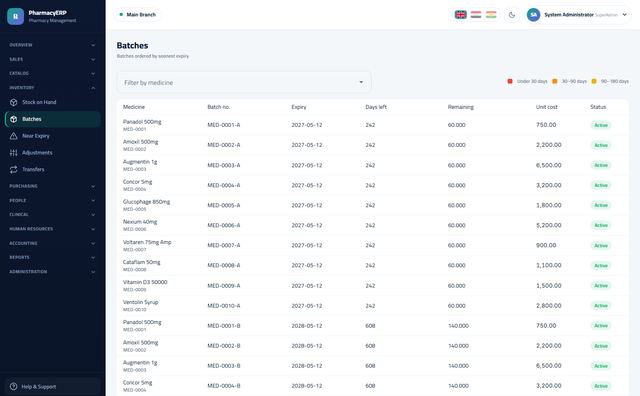The width and height of the screenshot is (640, 396).
Task: Click Active badge in MED-0002-B row
Action: point(601,346)
